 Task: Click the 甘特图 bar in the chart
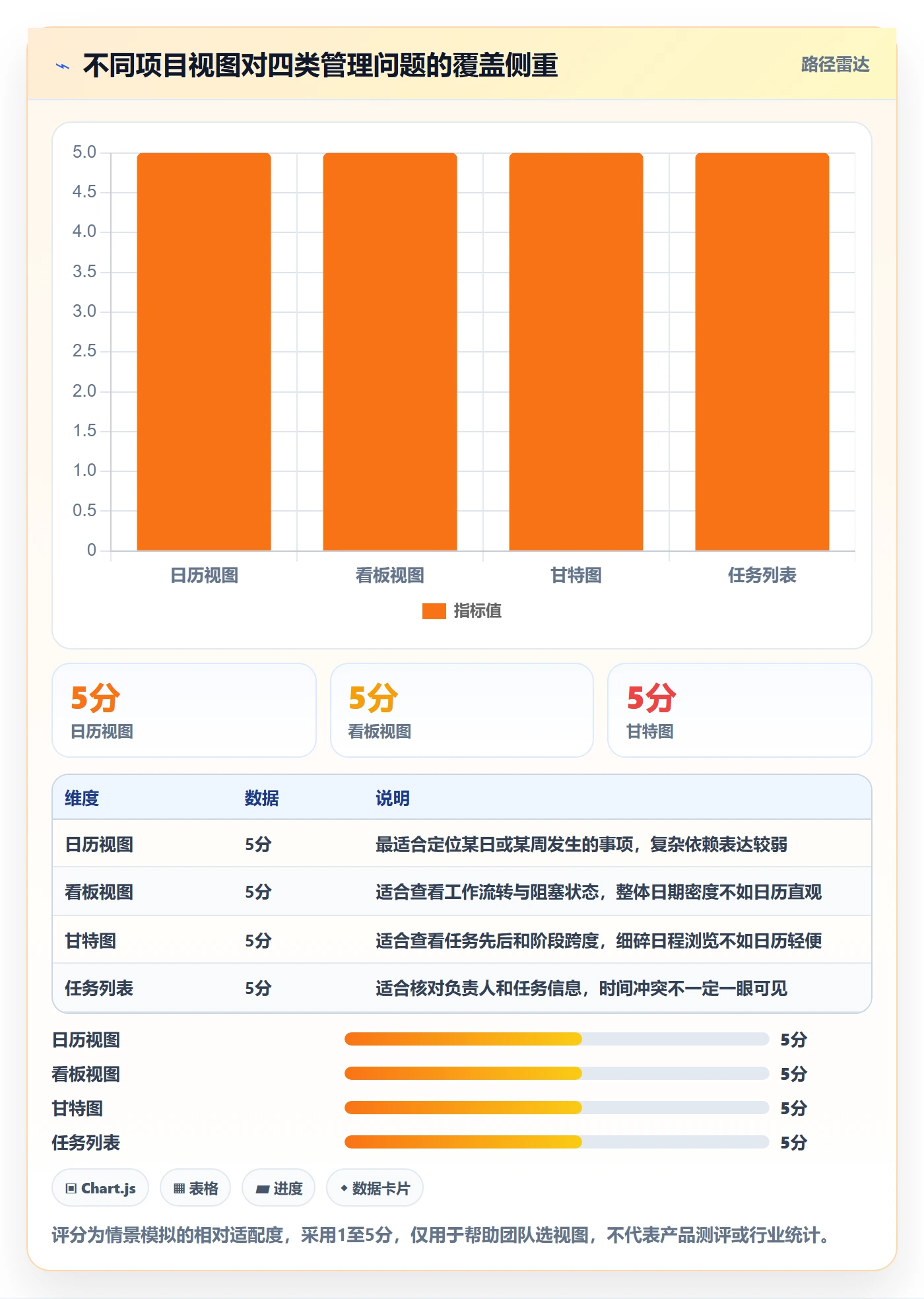point(576,352)
